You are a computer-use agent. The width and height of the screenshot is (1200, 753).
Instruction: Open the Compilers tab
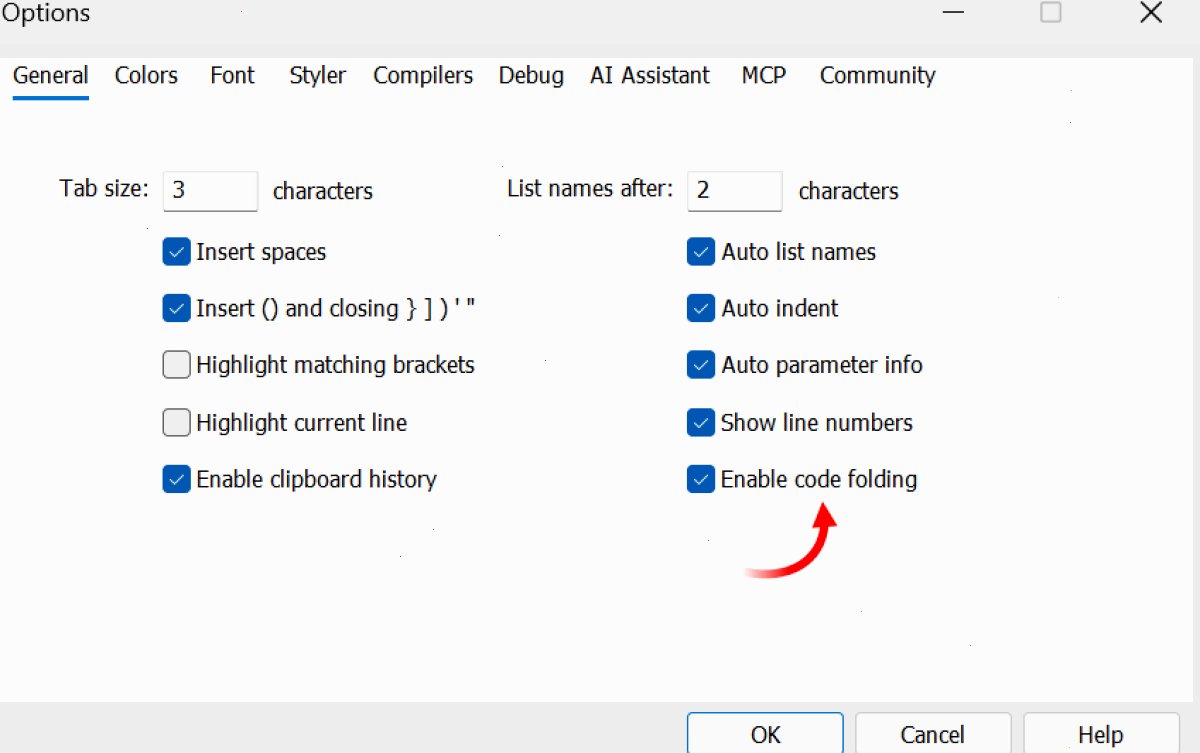[423, 76]
